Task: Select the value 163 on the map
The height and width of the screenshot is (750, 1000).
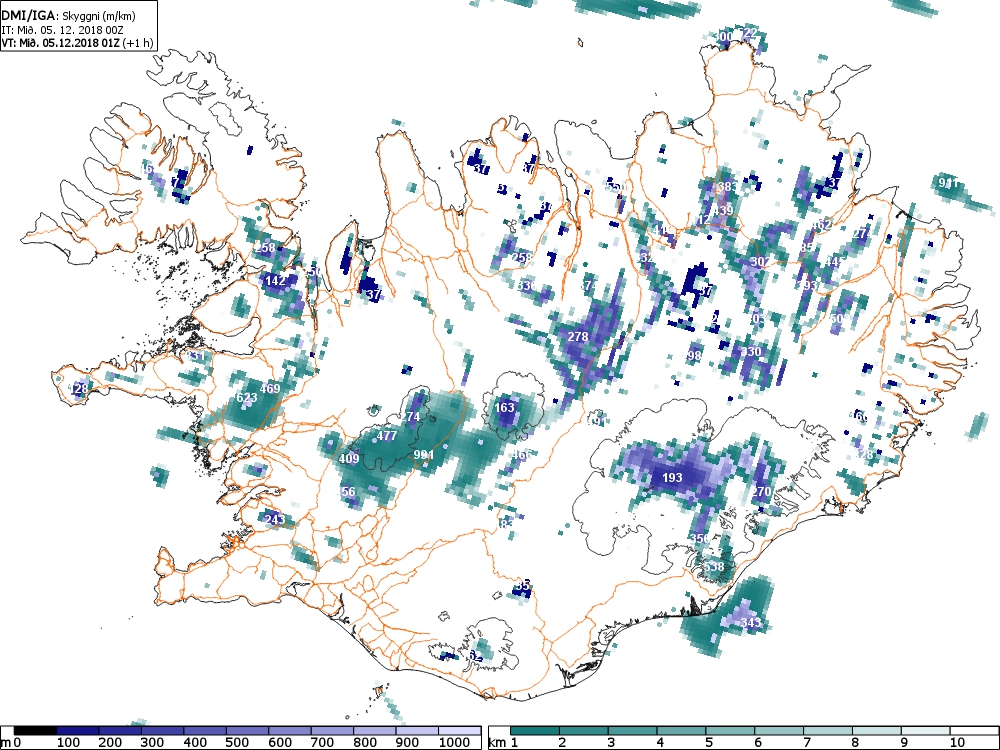Action: (x=504, y=408)
